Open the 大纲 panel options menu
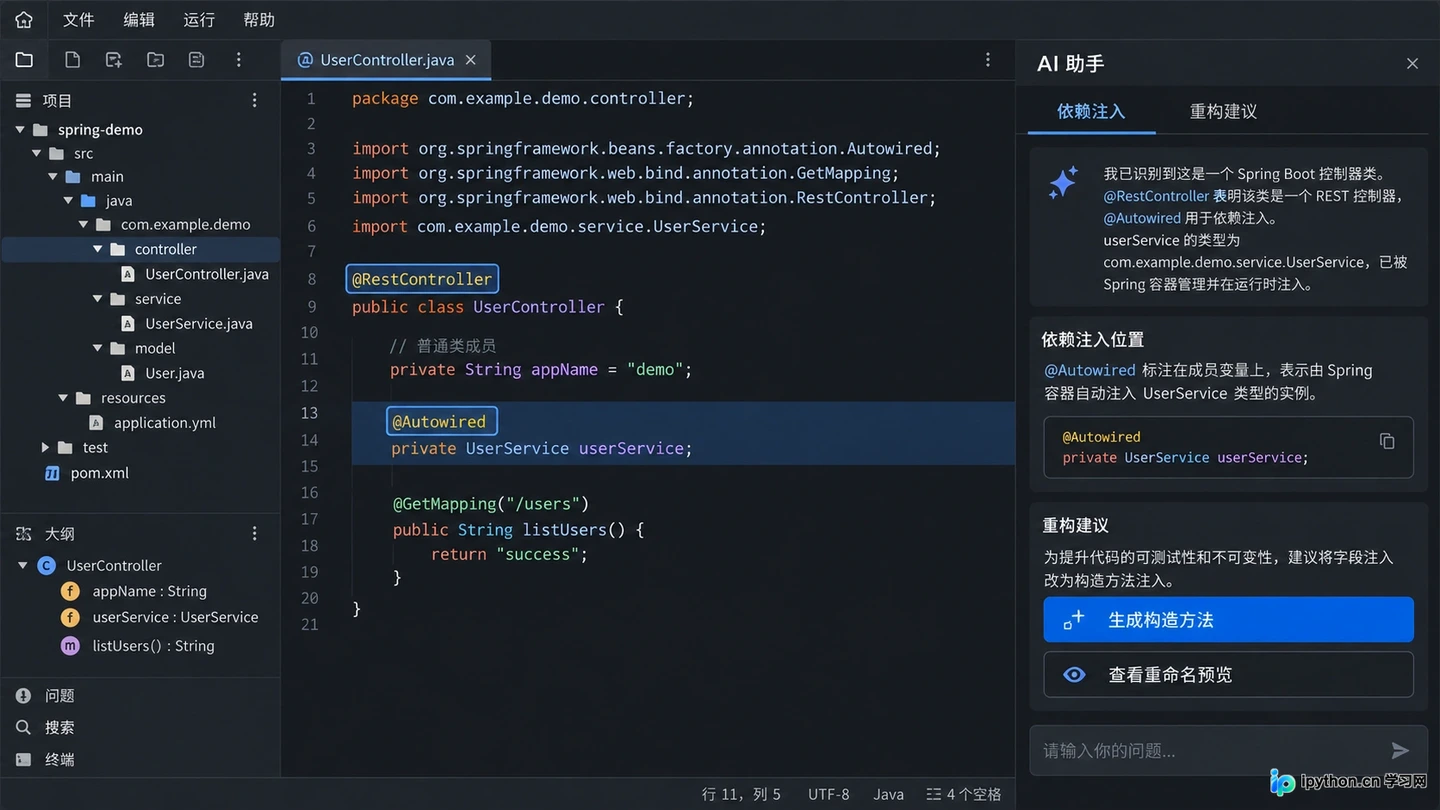The image size is (1440, 810). pyautogui.click(x=254, y=533)
